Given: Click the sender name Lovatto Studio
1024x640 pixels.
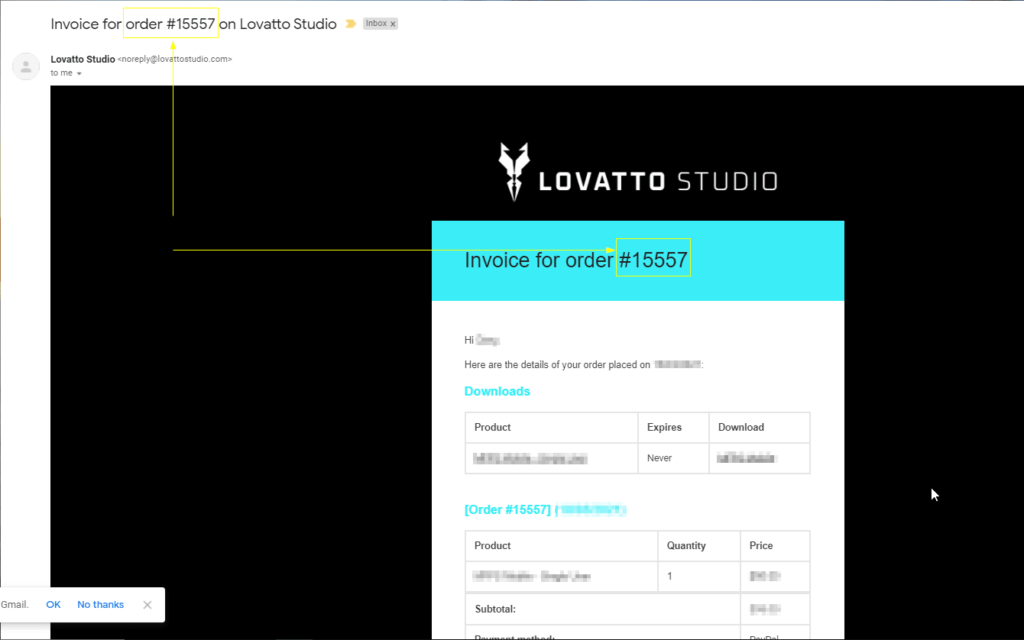Looking at the screenshot, I should click(x=81, y=58).
